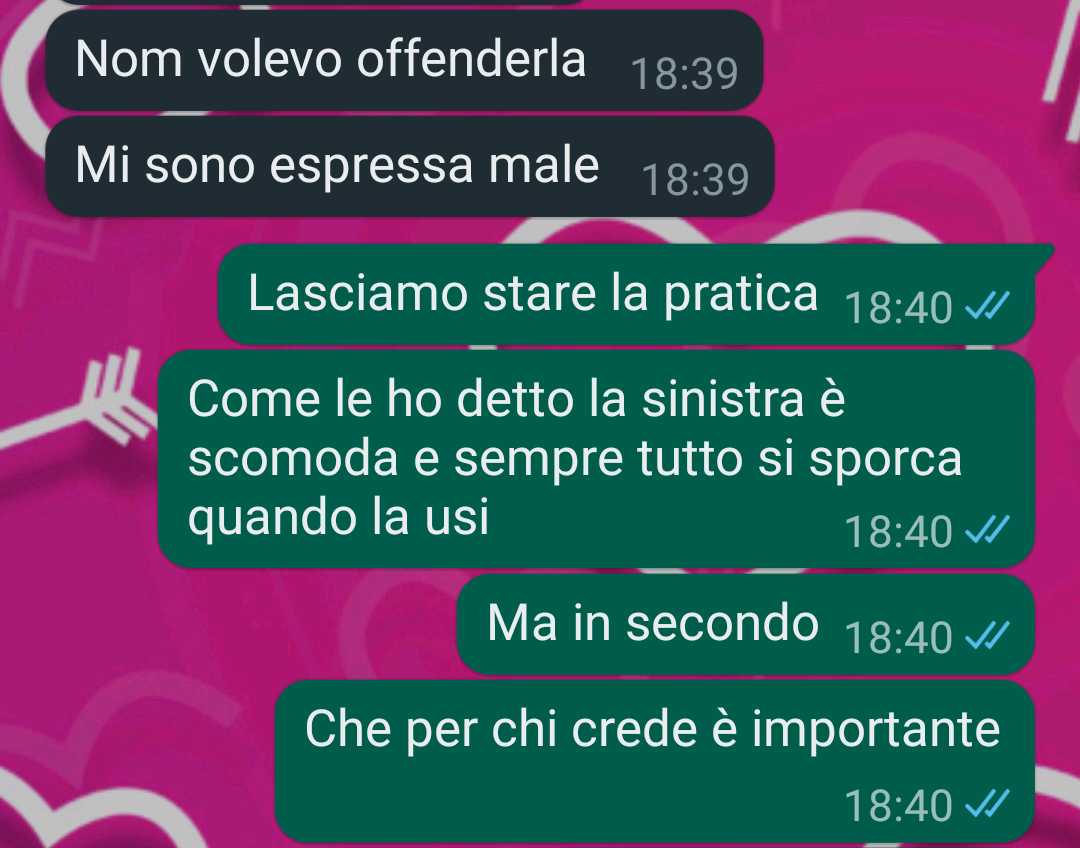The width and height of the screenshot is (1080, 848).
Task: Tap the 'Nom volevo offenderla' message bubble
Action: click(404, 60)
